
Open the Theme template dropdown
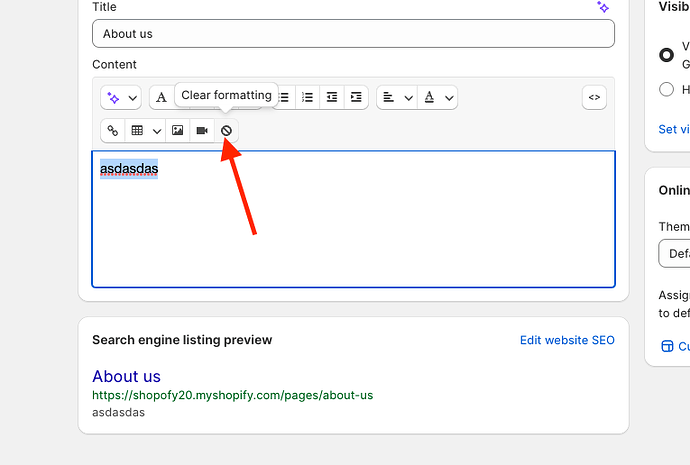(674, 253)
